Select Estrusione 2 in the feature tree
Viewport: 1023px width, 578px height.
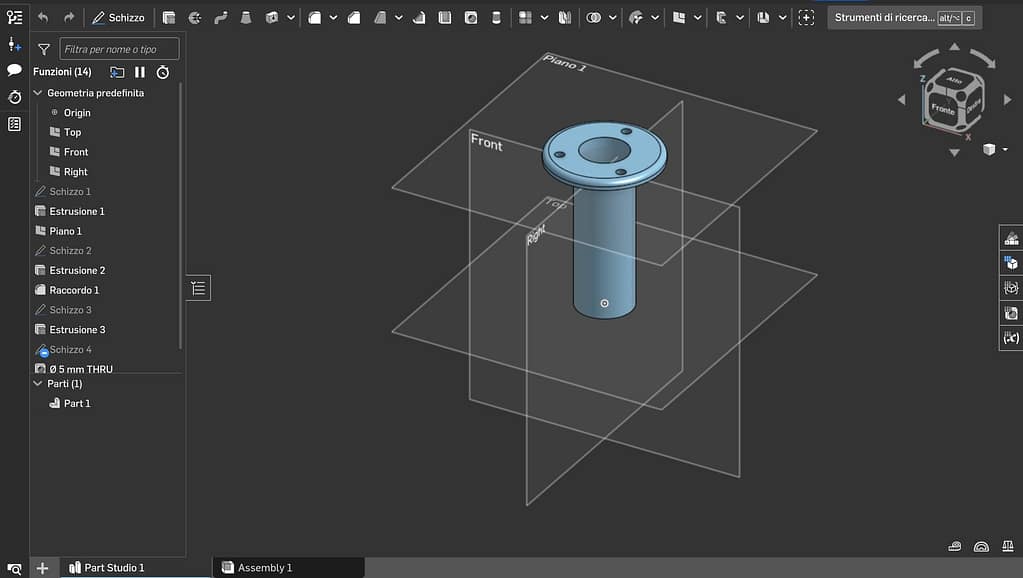(77, 270)
